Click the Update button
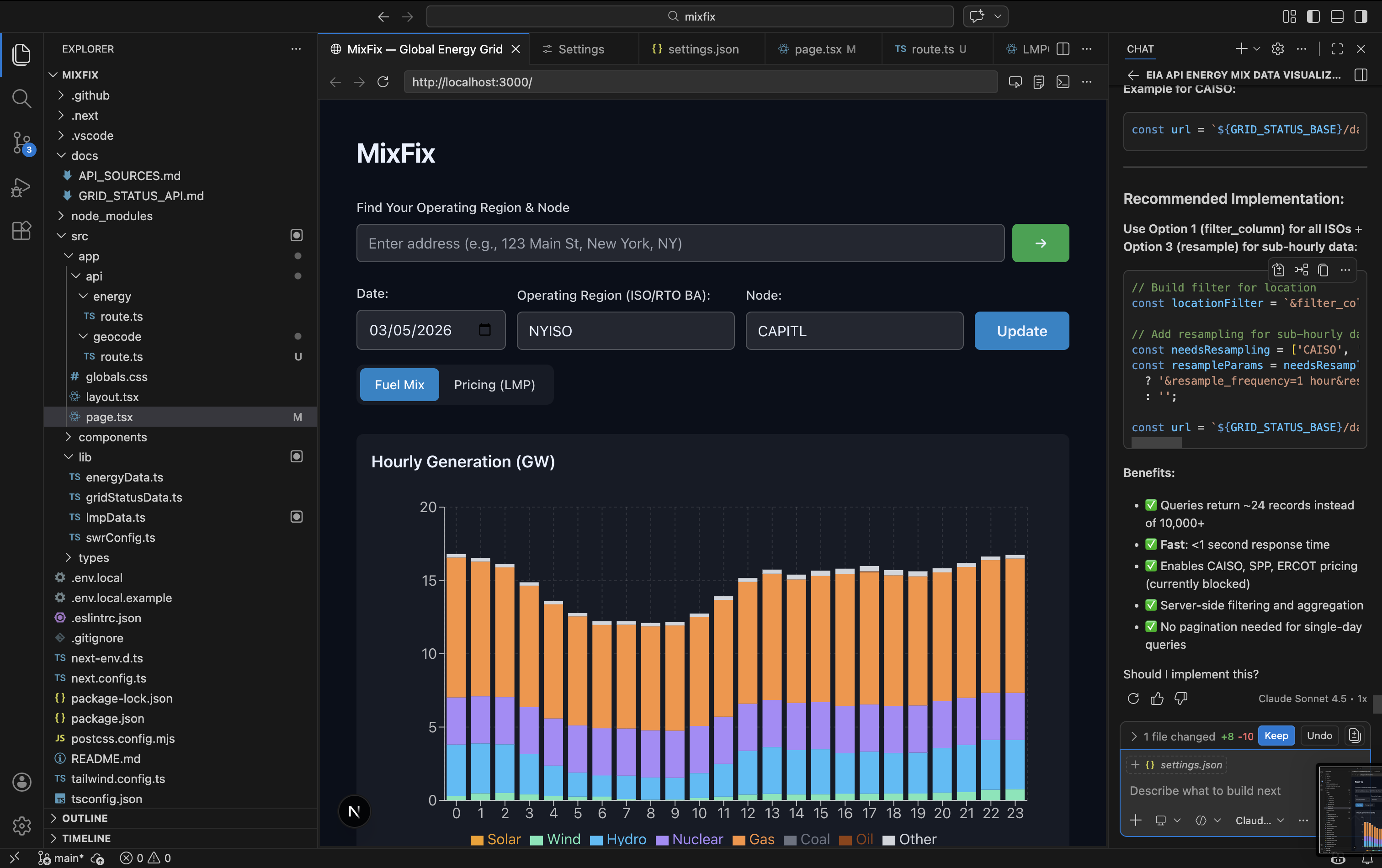 click(1021, 330)
